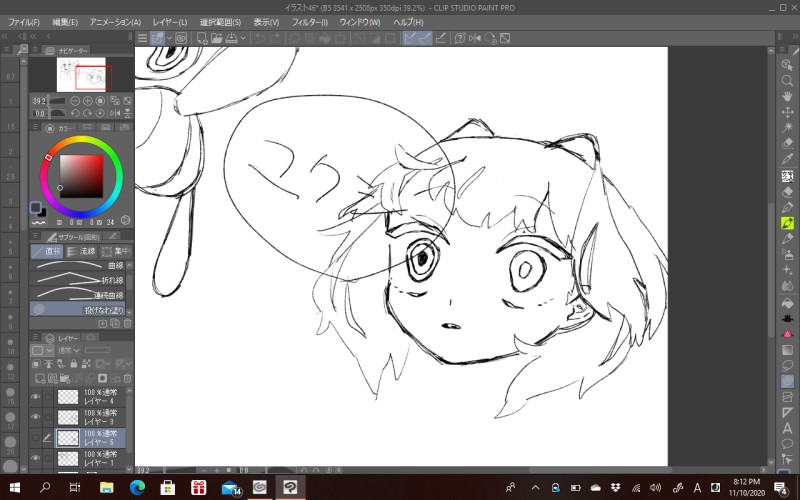Viewport: 800px width, 500px height.
Task: Click New layer folder icon in Layer panel
Action: click(x=65, y=378)
